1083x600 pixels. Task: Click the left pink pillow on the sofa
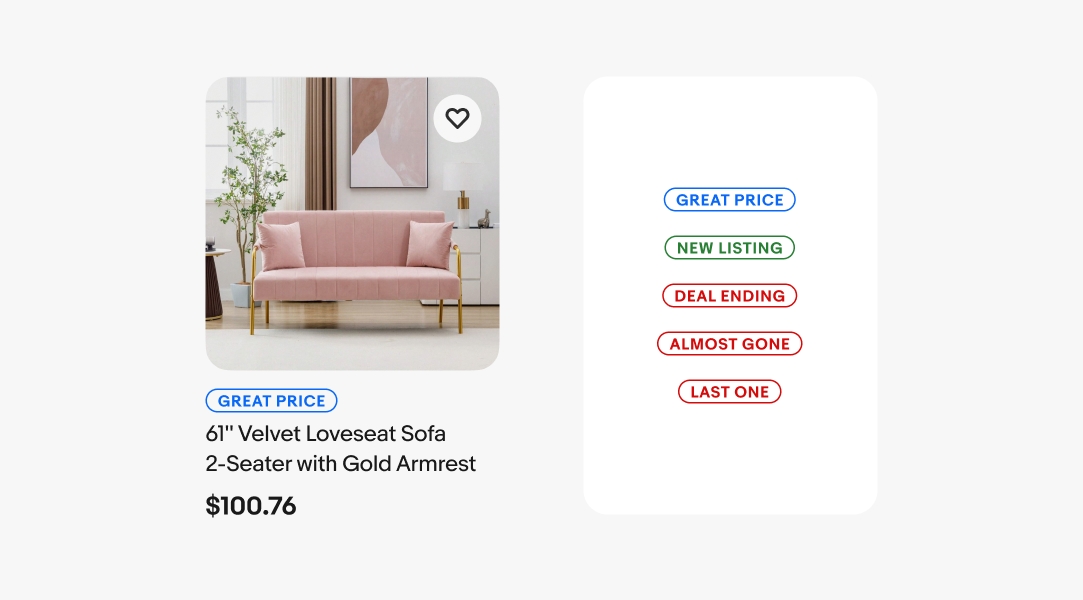[x=281, y=245]
